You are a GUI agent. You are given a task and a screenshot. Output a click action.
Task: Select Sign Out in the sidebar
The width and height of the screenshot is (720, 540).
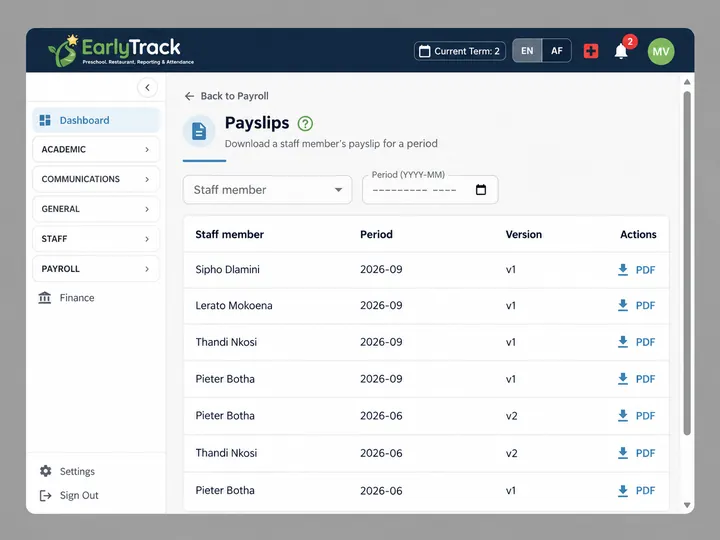[x=69, y=495]
